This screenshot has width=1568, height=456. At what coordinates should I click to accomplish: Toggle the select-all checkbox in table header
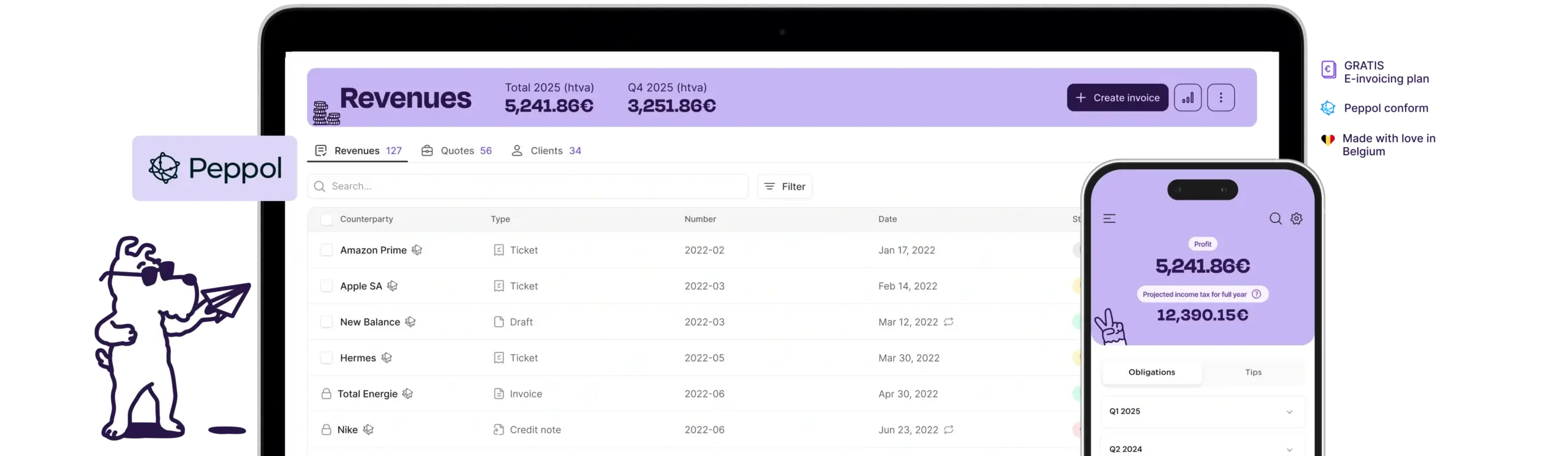(x=326, y=219)
